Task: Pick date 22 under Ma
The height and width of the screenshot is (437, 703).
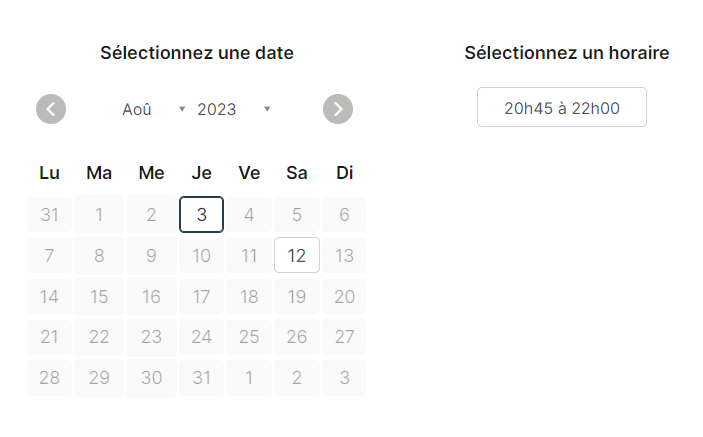Action: [x=99, y=337]
